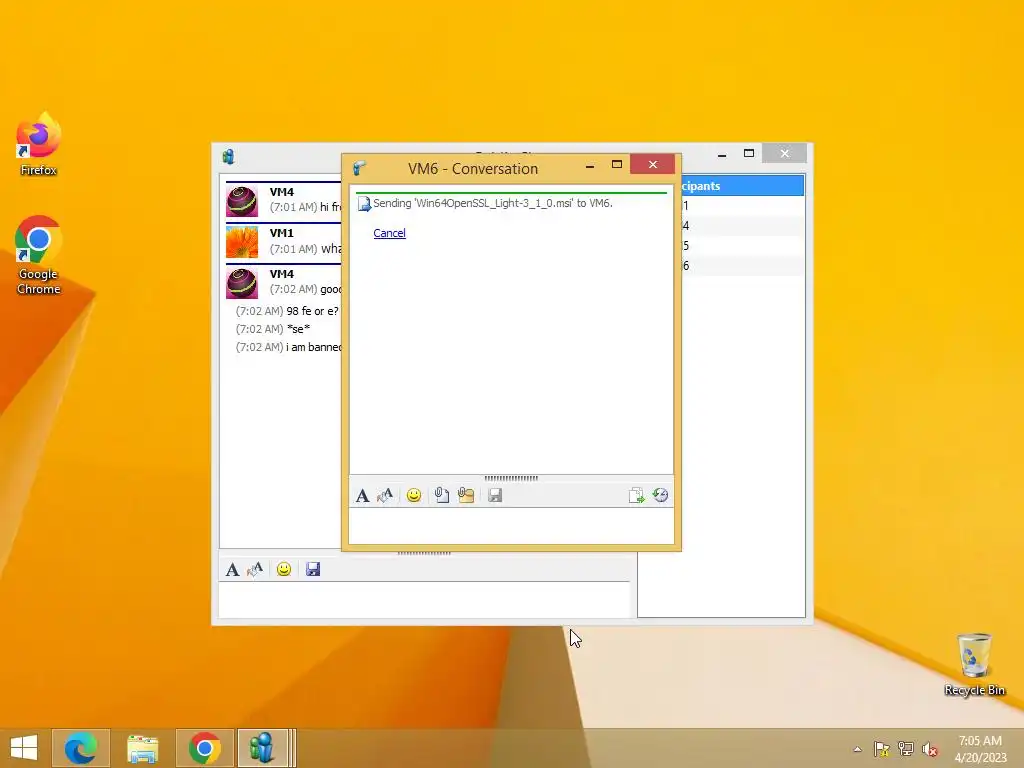The image size is (1024, 768).
Task: Open the clock showing 7:05 AM
Action: tap(980, 749)
